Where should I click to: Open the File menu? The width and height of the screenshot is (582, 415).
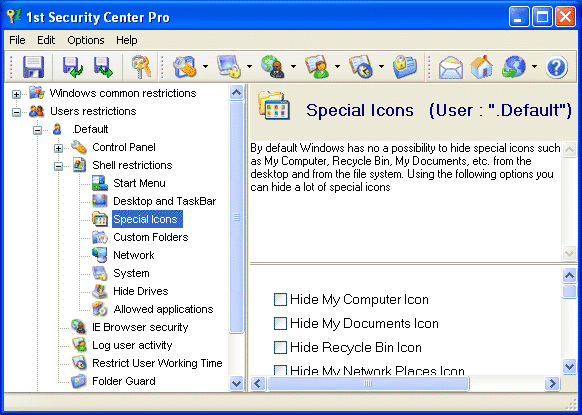click(17, 40)
